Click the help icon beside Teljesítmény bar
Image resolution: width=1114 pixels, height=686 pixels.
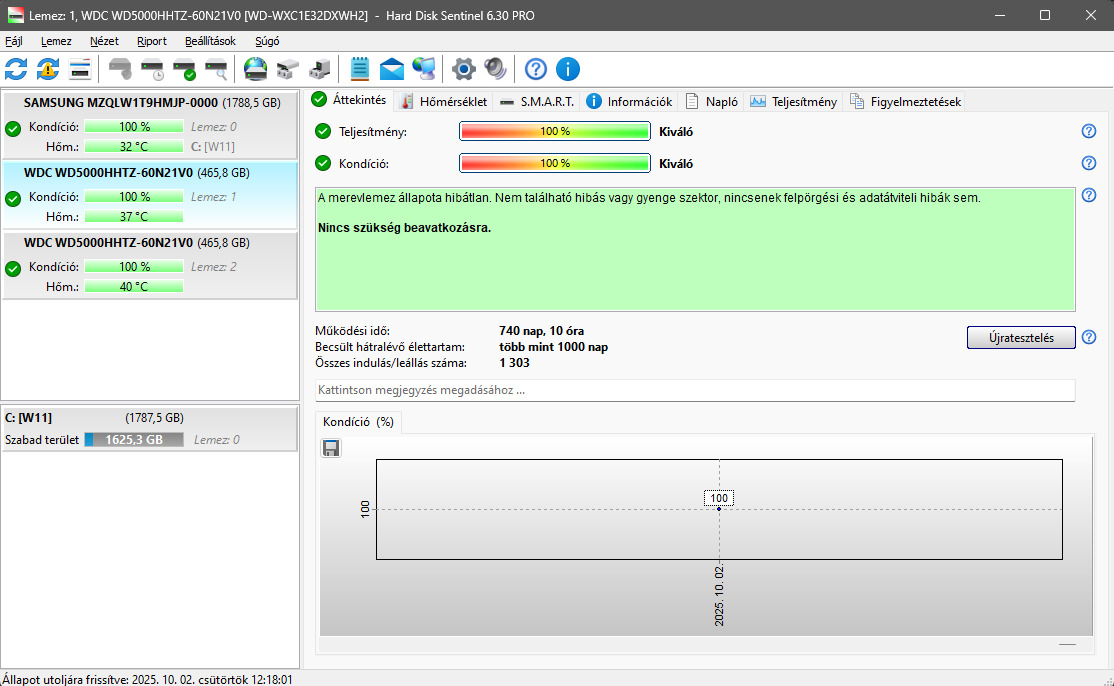(x=1088, y=131)
